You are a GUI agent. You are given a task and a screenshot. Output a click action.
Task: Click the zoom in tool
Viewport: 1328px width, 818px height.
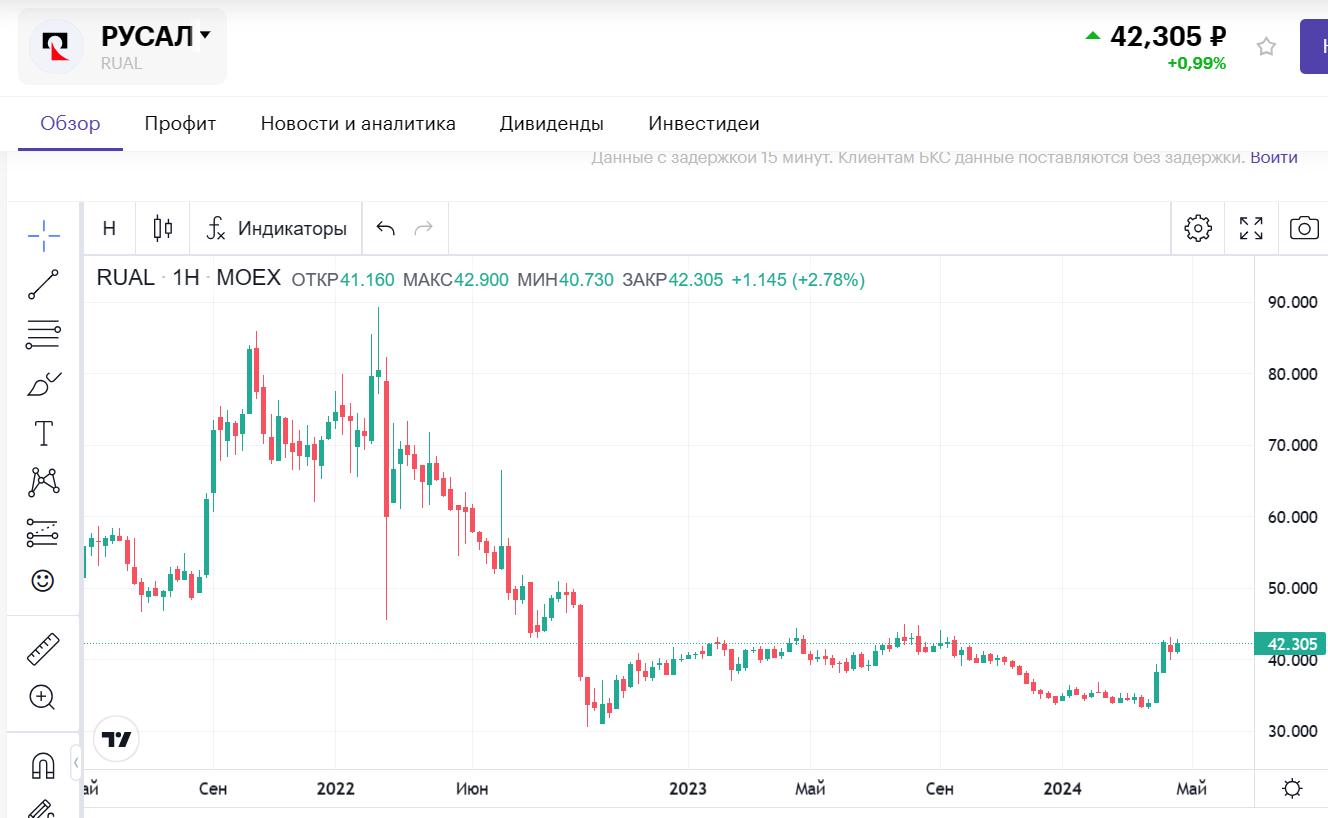pyautogui.click(x=43, y=698)
